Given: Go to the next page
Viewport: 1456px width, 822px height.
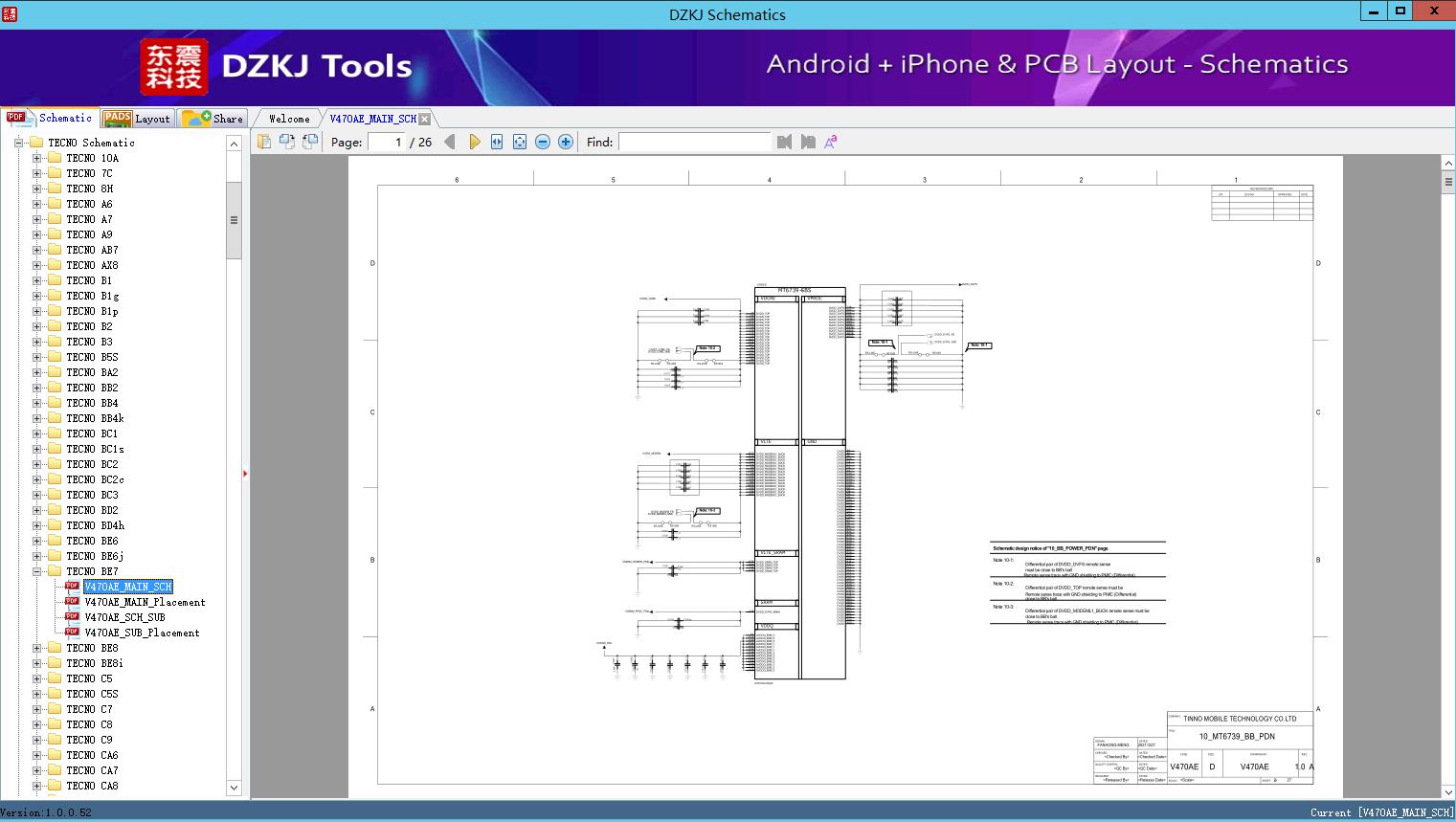Looking at the screenshot, I should pyautogui.click(x=474, y=142).
